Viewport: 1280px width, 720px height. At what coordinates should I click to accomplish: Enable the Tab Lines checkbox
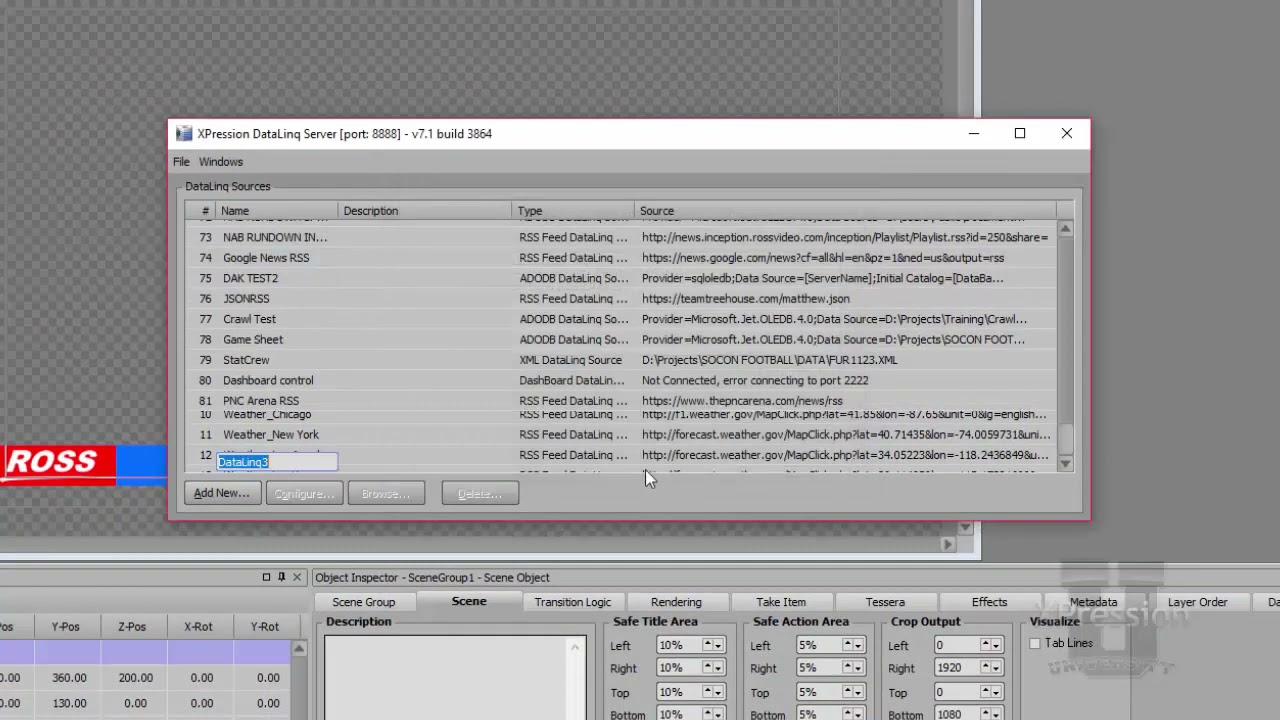click(1035, 643)
